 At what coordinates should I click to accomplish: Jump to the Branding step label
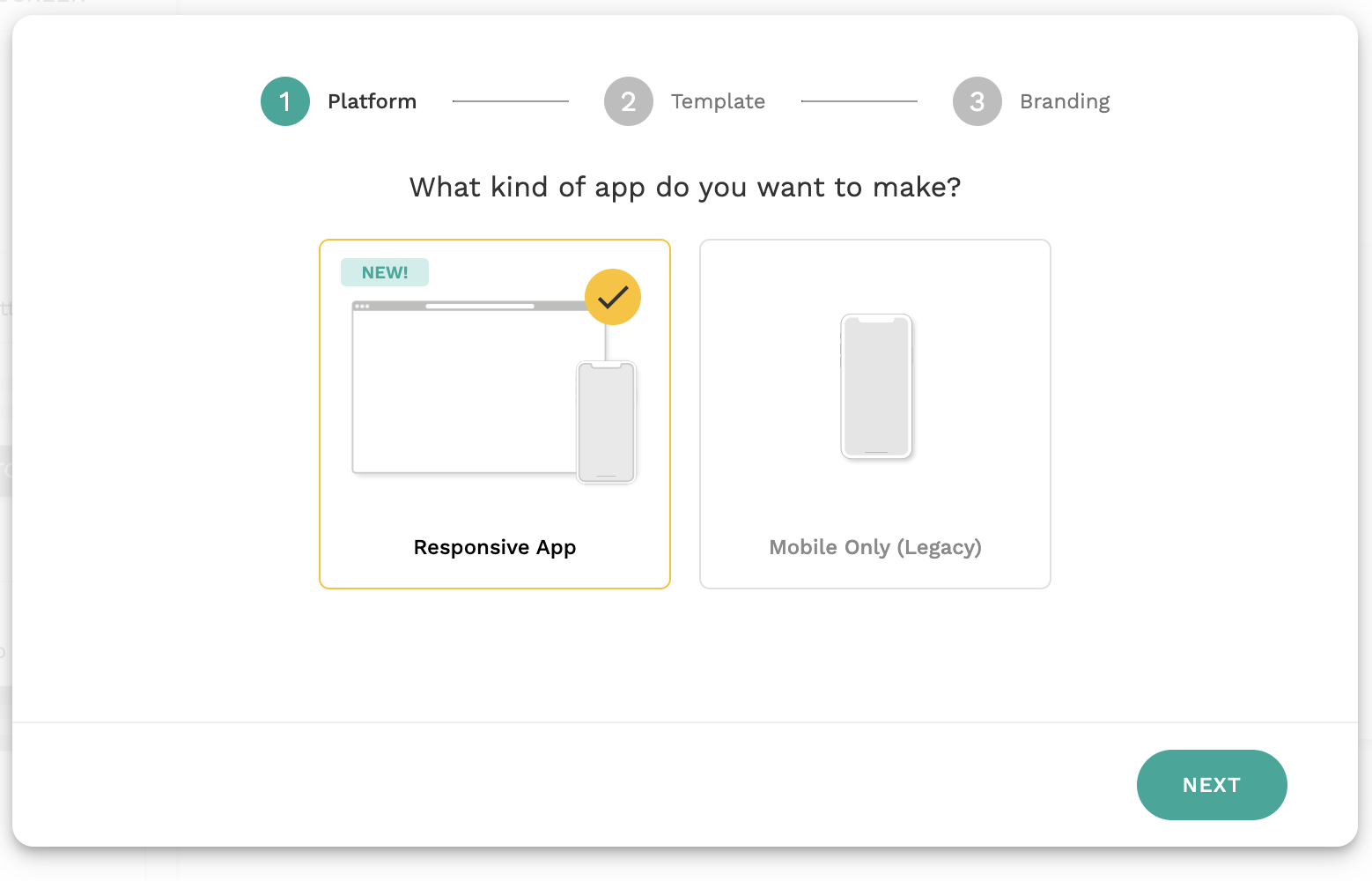coord(1065,101)
